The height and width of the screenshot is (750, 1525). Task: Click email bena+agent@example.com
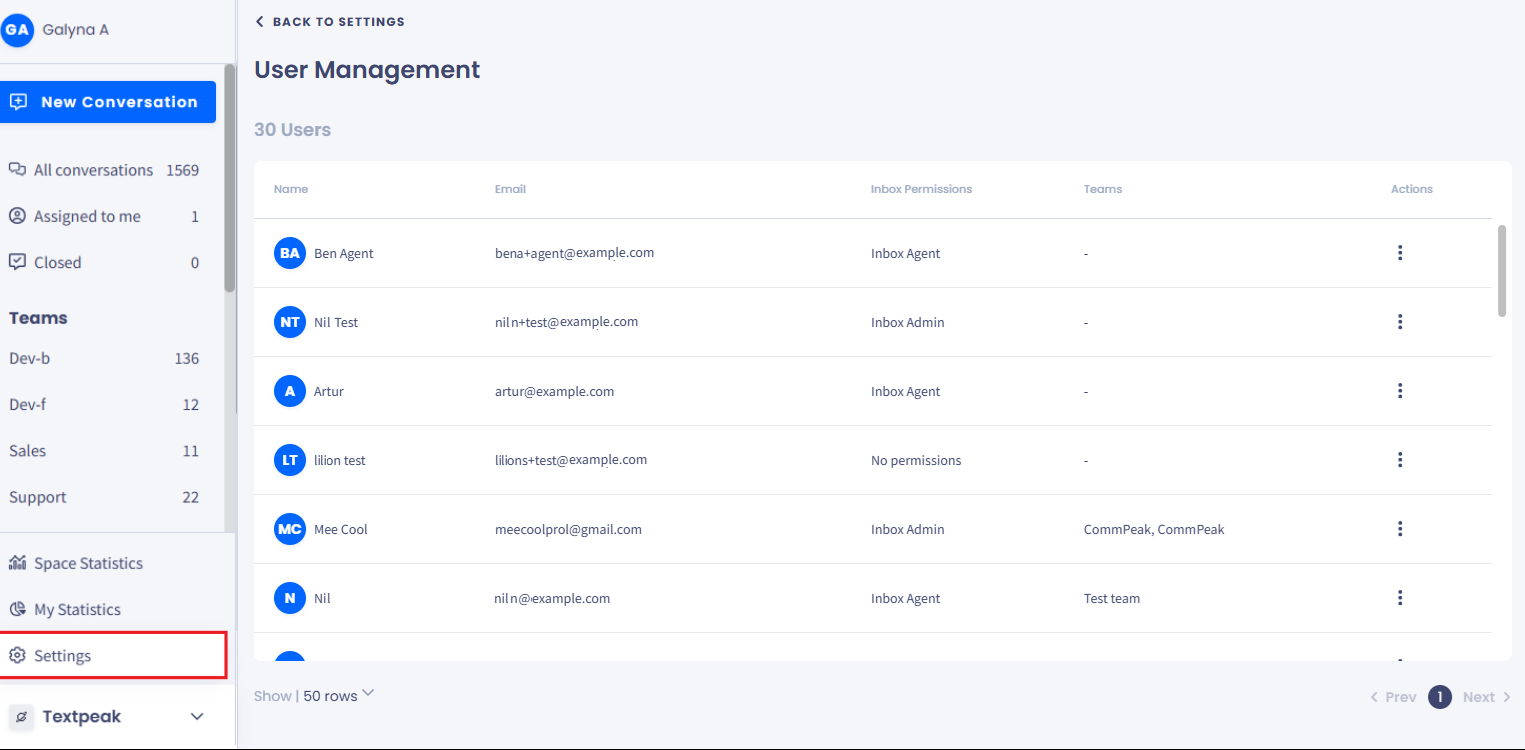574,253
